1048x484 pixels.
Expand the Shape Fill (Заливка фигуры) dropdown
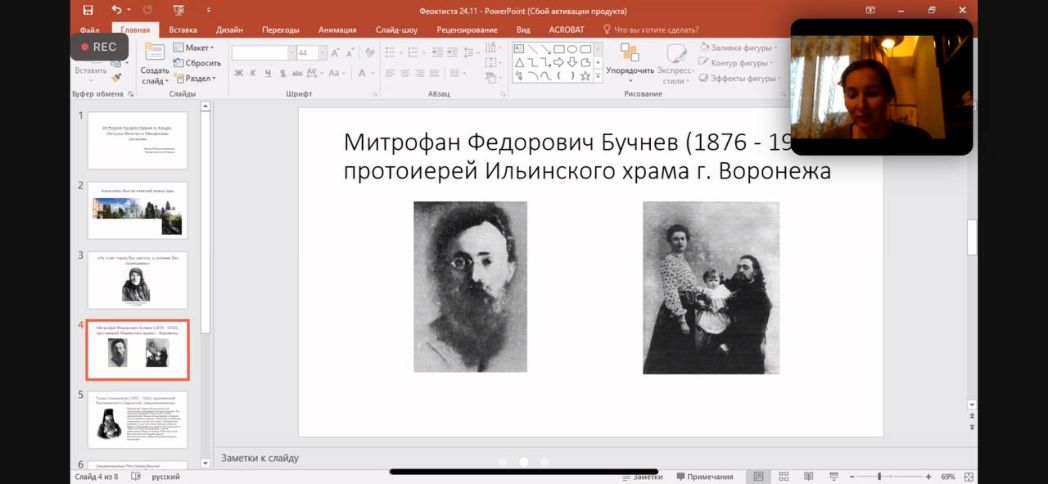tap(741, 47)
